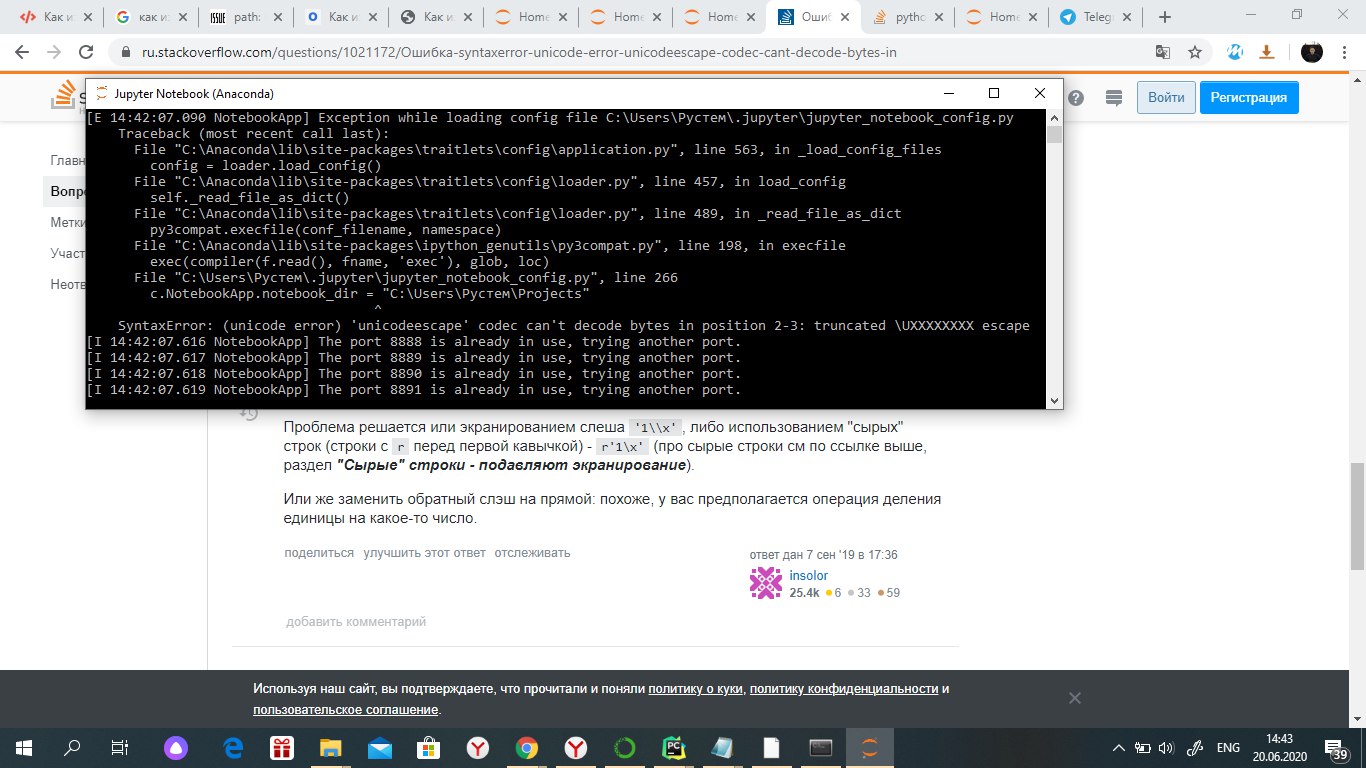Click the 'port 8888 is already in use' line

pyautogui.click(x=414, y=342)
